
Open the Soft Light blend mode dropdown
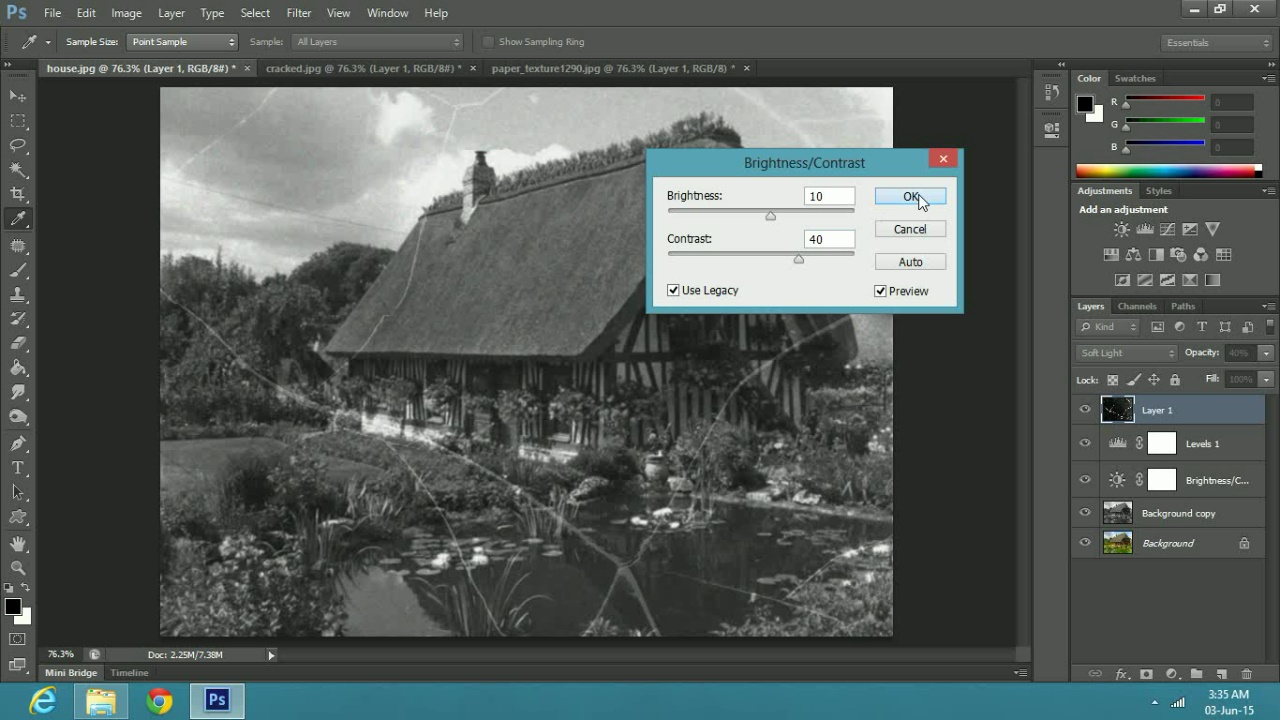(x=1127, y=353)
